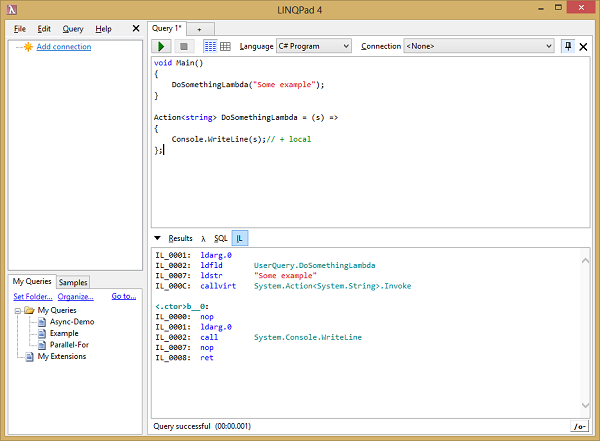600x441 pixels.
Task: Click the /o- button in status bar
Action: (578, 426)
